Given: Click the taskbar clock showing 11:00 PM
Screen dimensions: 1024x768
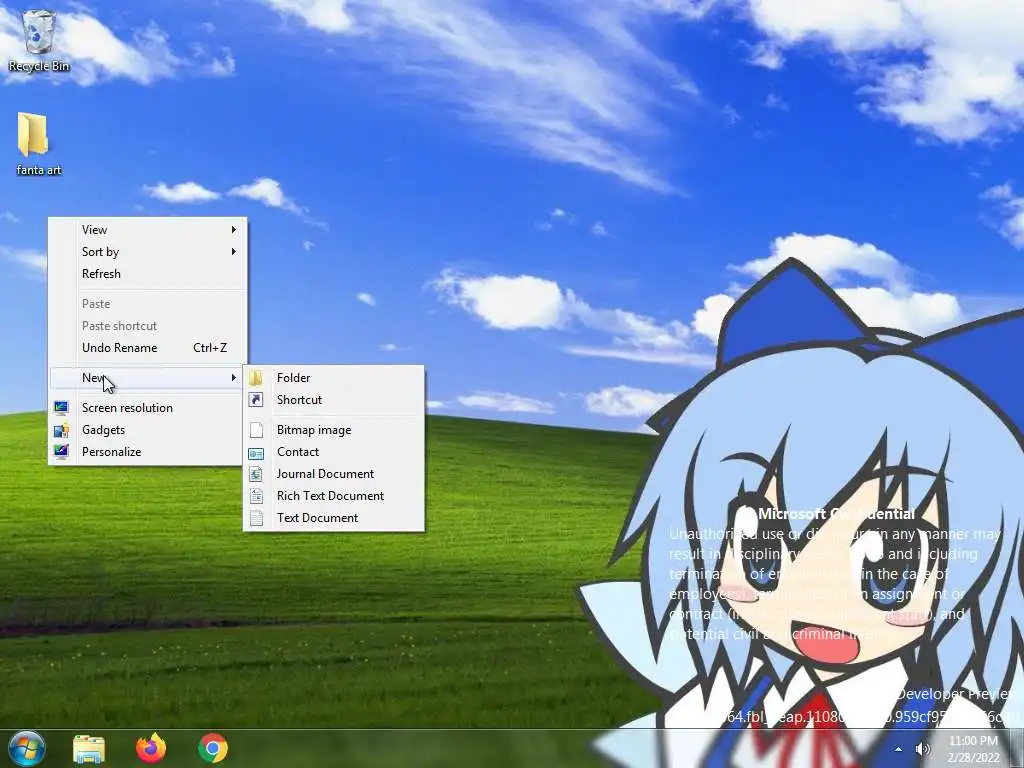Looking at the screenshot, I should [973, 749].
